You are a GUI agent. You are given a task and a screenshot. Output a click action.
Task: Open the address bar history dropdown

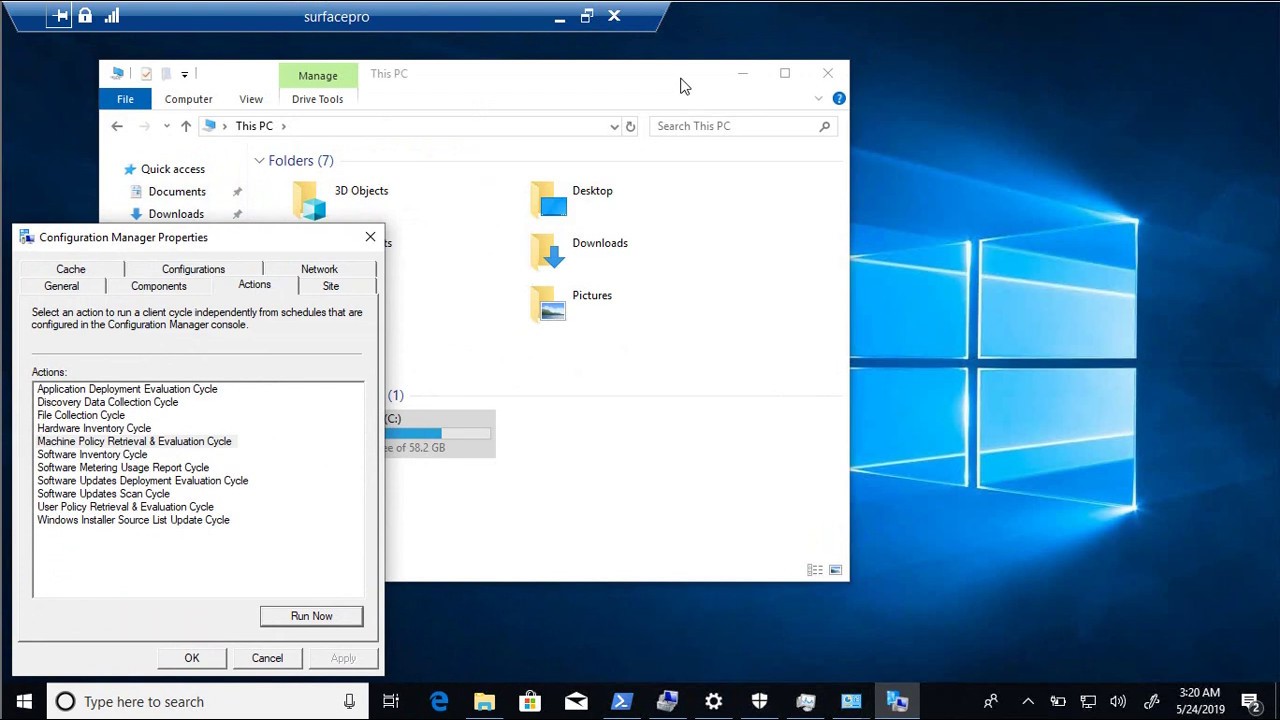click(614, 126)
